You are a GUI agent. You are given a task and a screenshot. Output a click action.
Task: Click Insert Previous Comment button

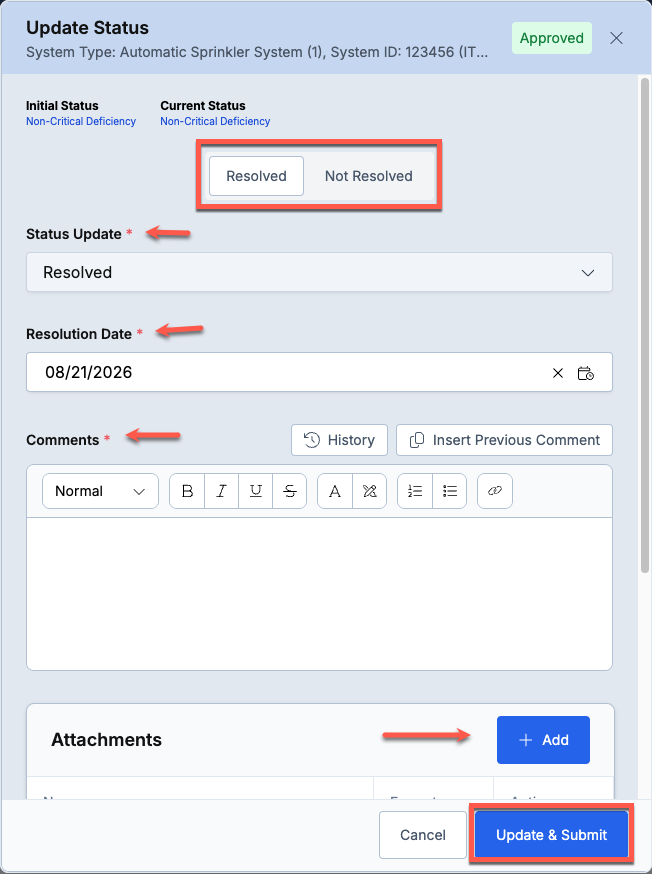504,440
